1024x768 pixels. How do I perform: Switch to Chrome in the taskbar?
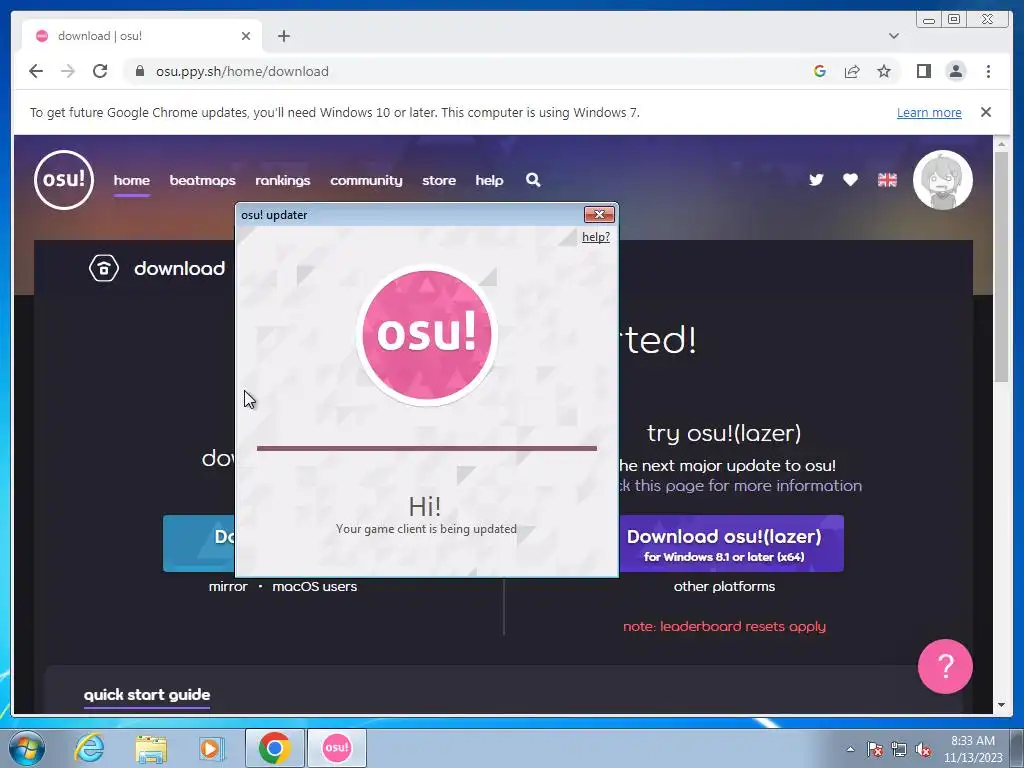point(274,748)
